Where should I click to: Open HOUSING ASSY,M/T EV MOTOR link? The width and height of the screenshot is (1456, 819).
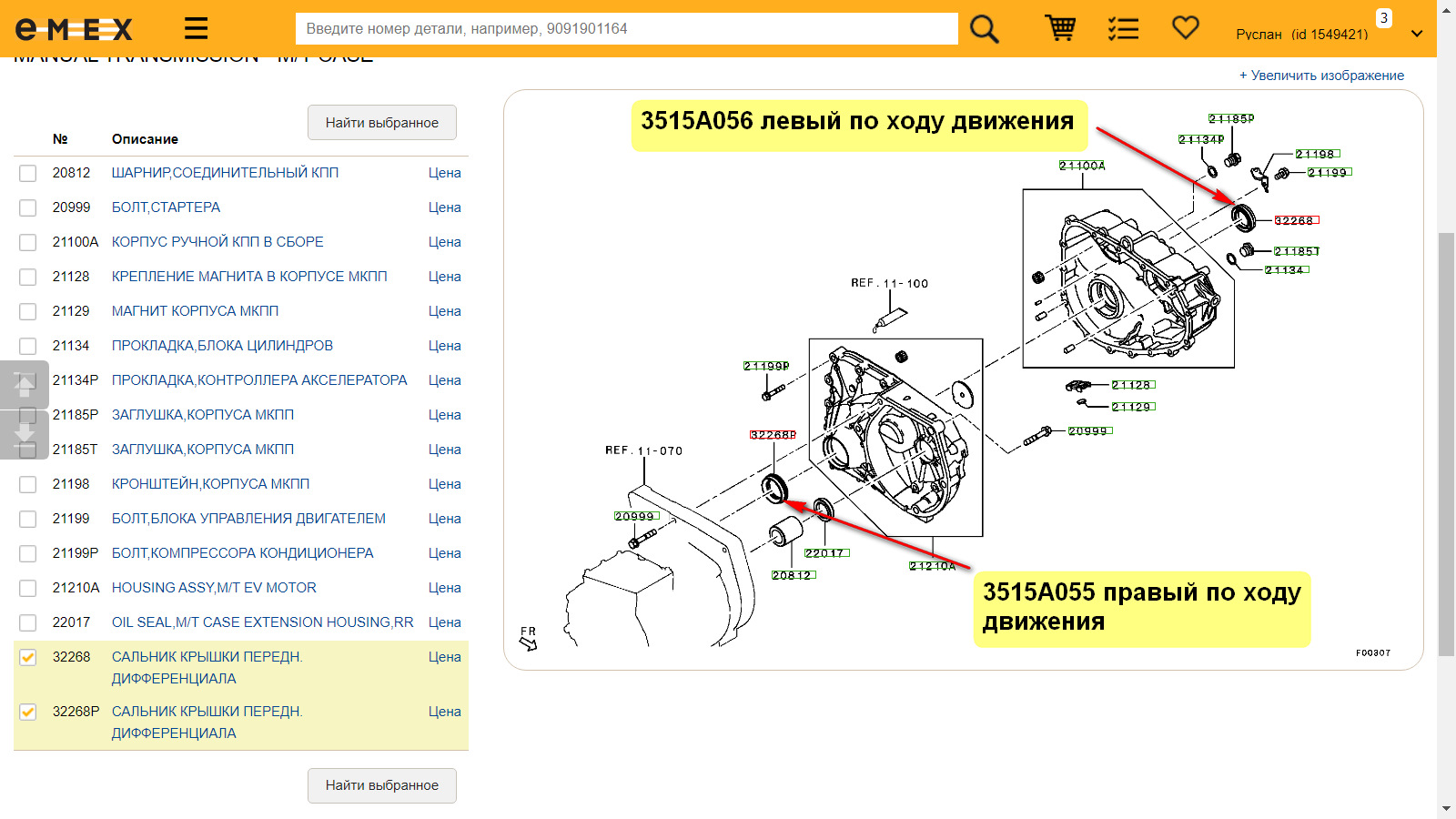point(214,588)
